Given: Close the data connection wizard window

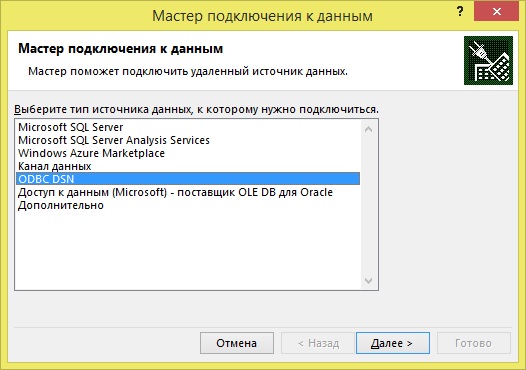Looking at the screenshot, I should coord(496,11).
